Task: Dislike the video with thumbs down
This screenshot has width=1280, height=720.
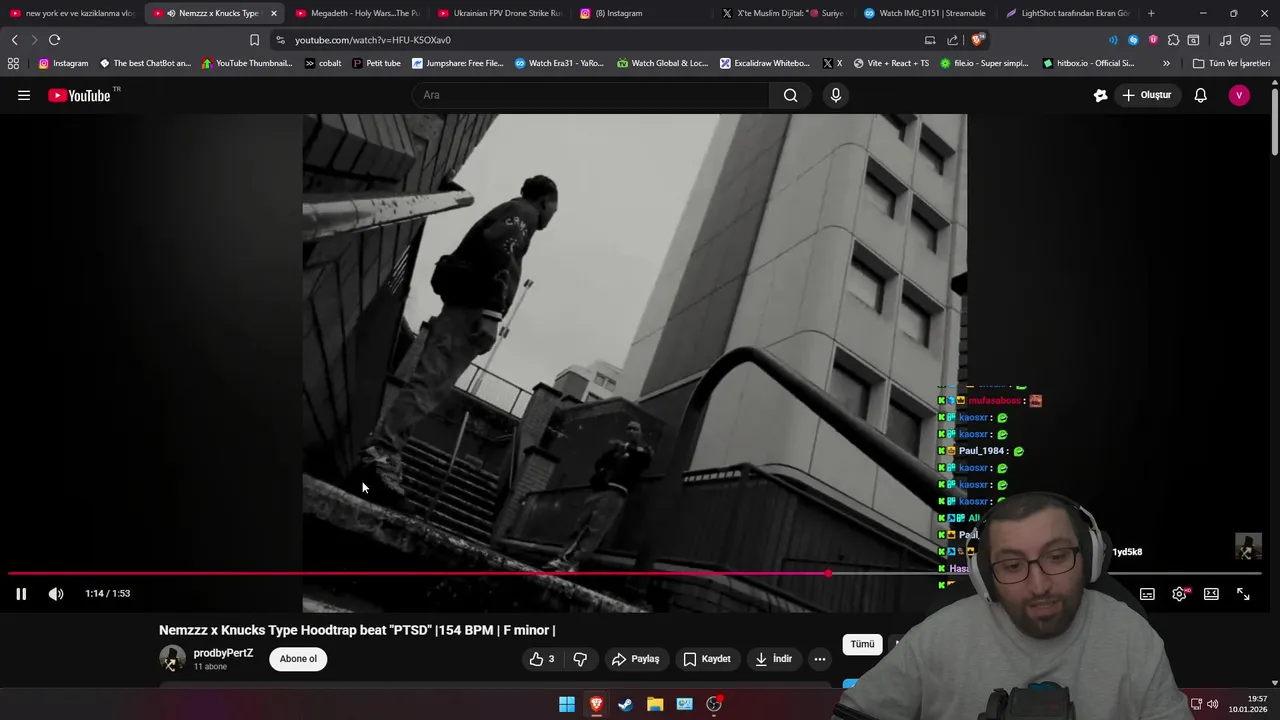Action: [580, 659]
